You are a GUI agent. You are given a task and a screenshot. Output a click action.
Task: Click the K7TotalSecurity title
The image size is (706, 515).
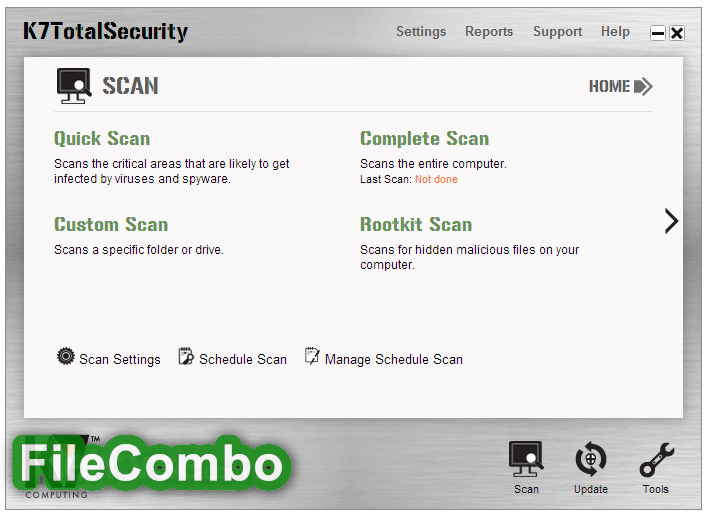coord(105,32)
